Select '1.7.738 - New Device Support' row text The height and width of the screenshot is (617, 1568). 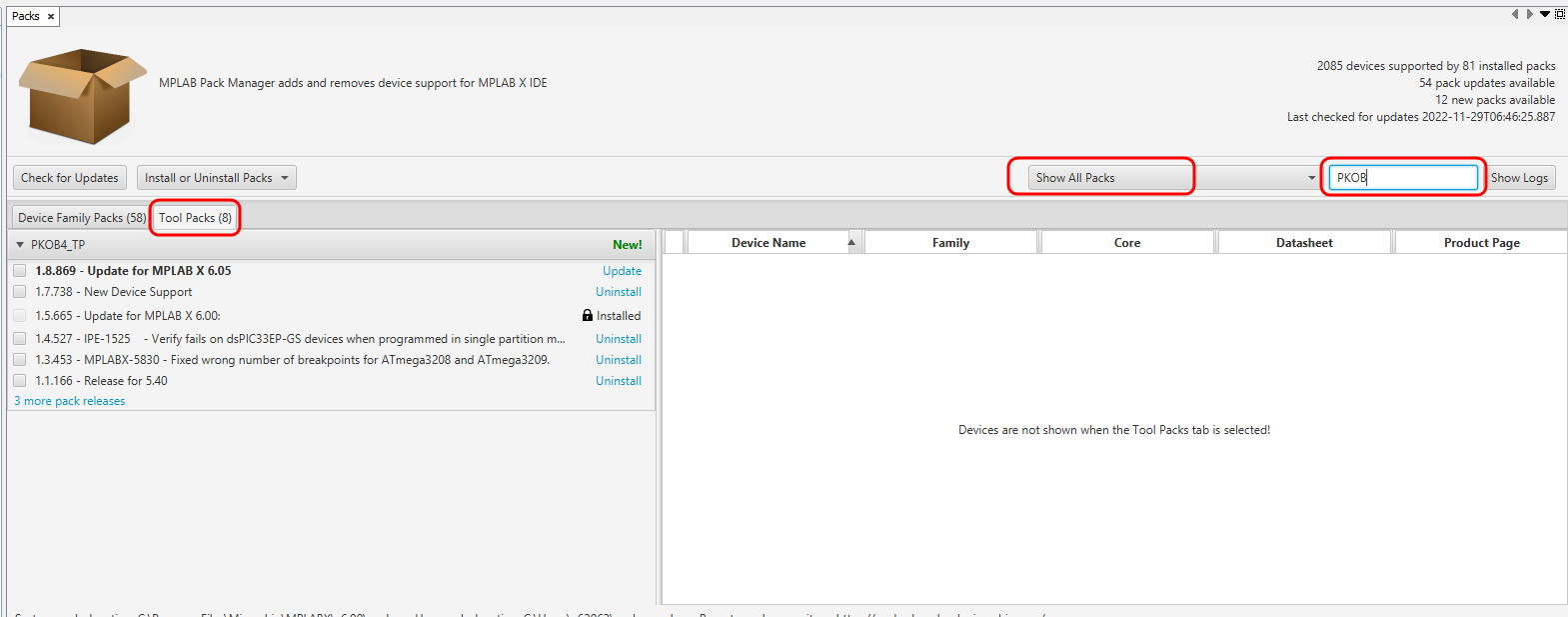pyautogui.click(x=114, y=292)
